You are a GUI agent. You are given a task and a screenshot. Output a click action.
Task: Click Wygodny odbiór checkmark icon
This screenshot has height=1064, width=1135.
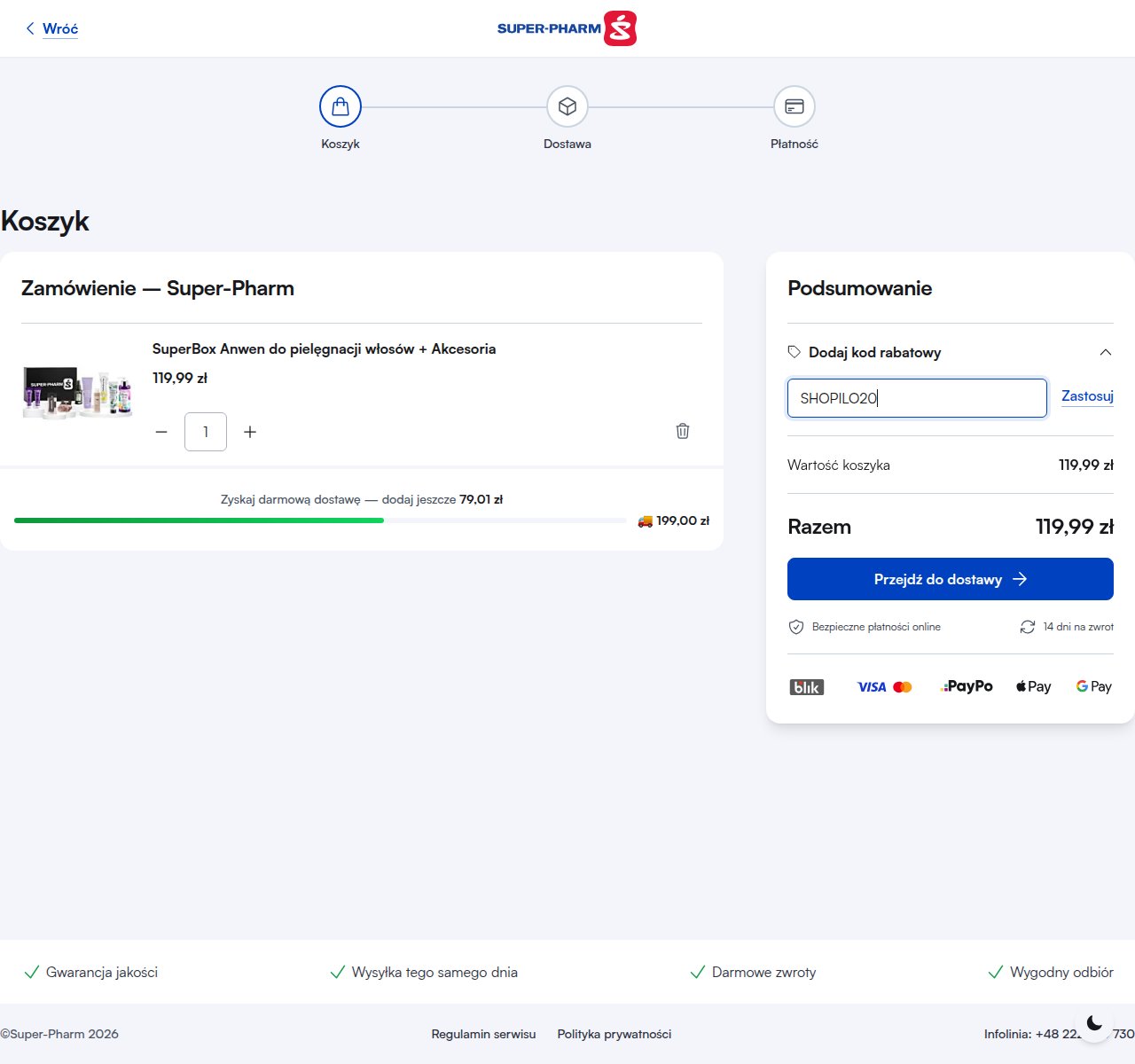pos(996,972)
